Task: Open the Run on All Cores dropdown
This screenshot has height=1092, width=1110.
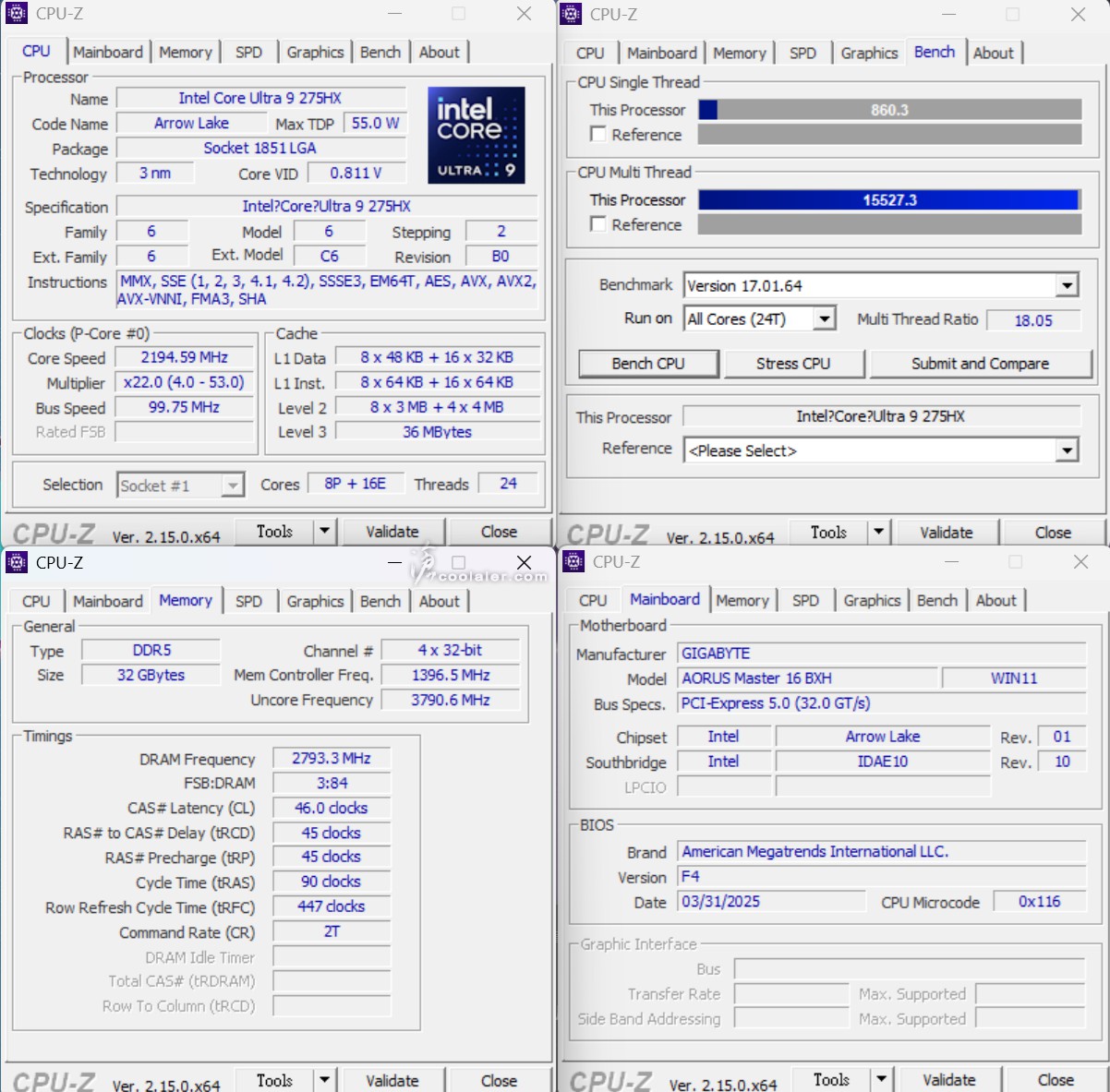Action: (825, 319)
